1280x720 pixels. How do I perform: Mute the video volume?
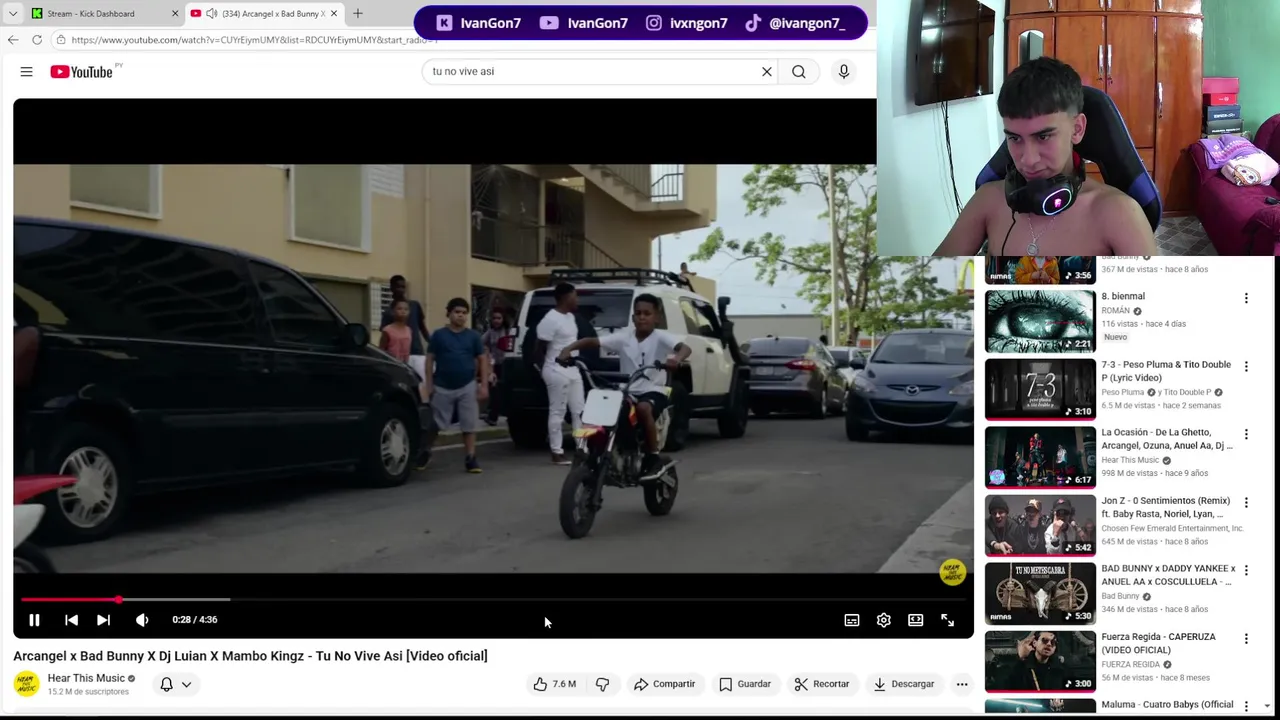tap(142, 620)
